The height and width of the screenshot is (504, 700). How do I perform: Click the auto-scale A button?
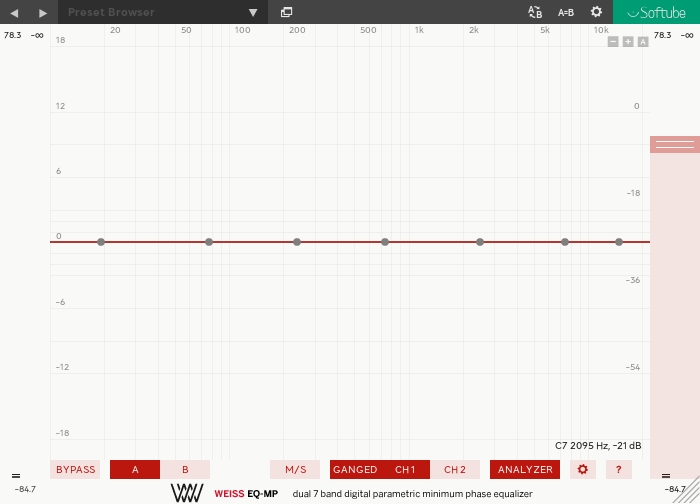coord(642,42)
